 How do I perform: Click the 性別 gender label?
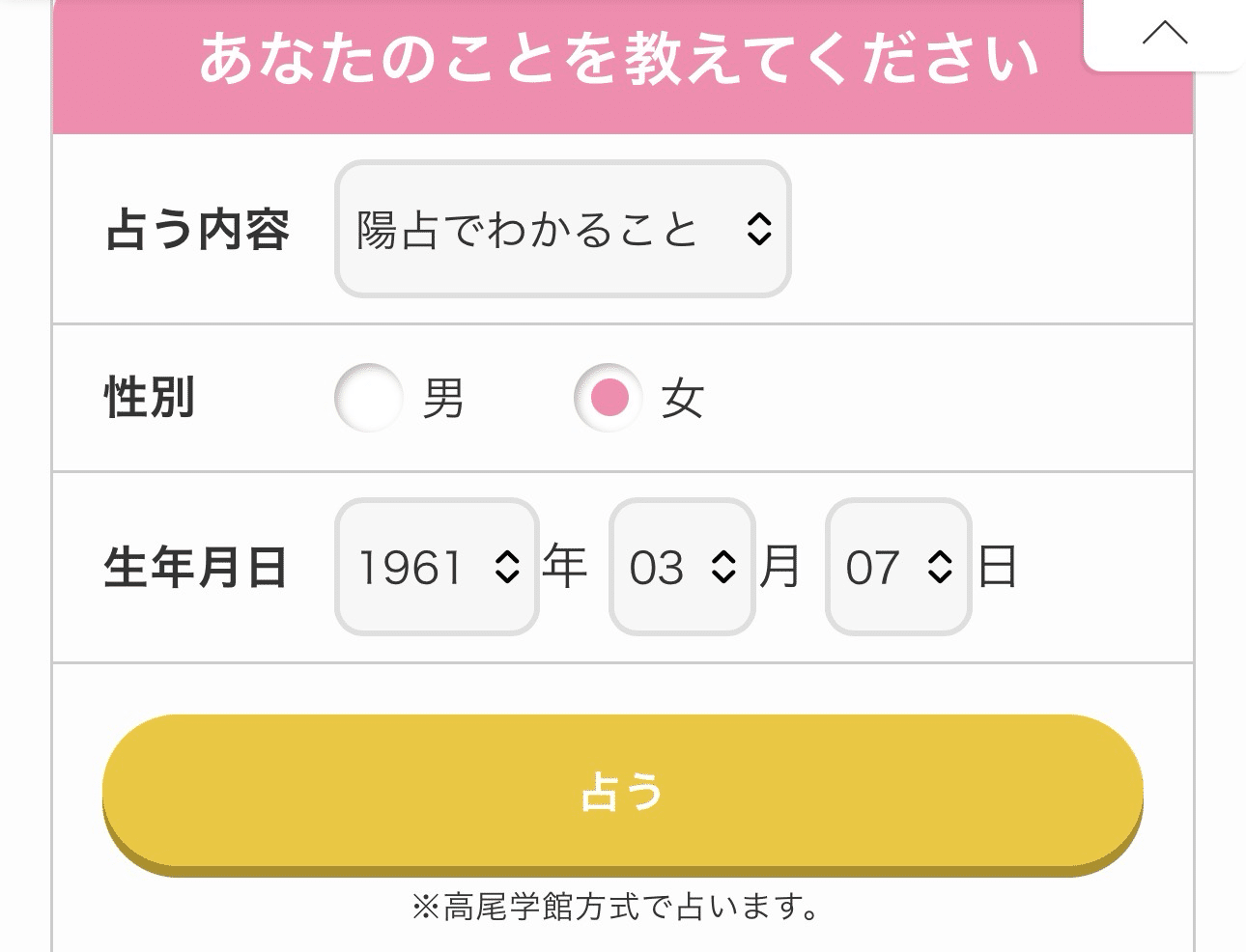[x=150, y=398]
